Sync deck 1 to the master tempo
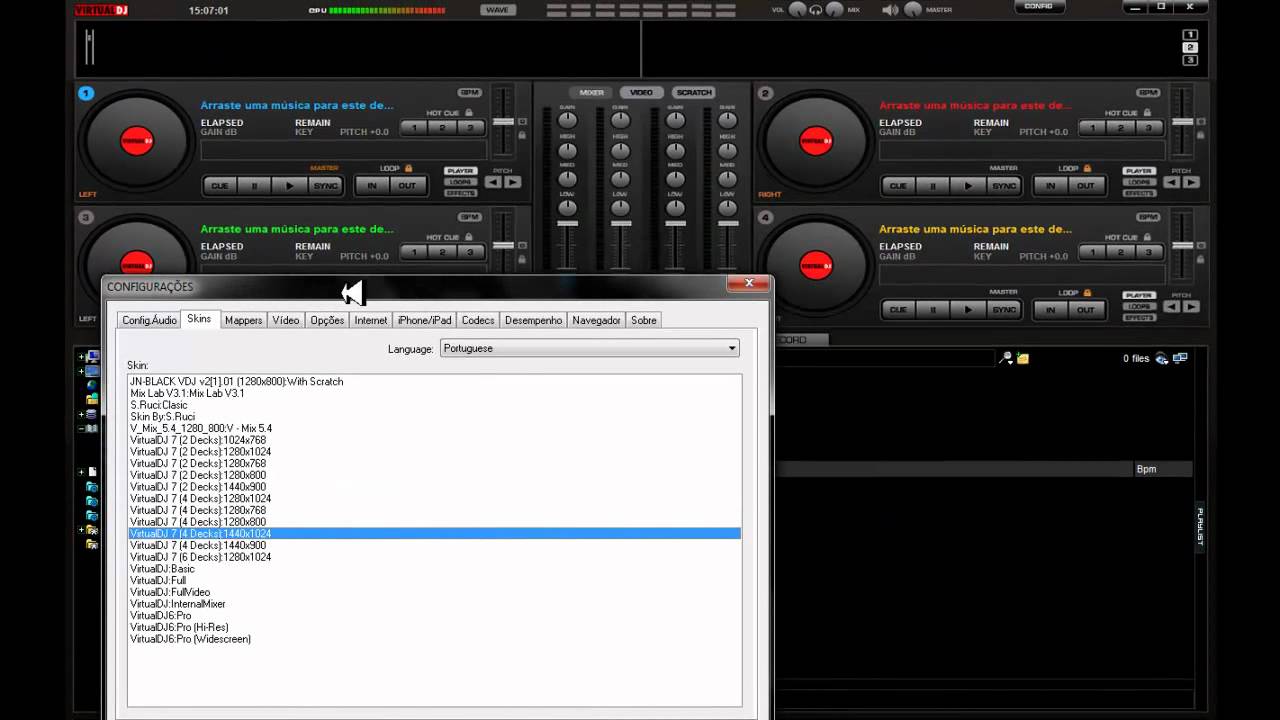This screenshot has height=720, width=1280. (326, 186)
